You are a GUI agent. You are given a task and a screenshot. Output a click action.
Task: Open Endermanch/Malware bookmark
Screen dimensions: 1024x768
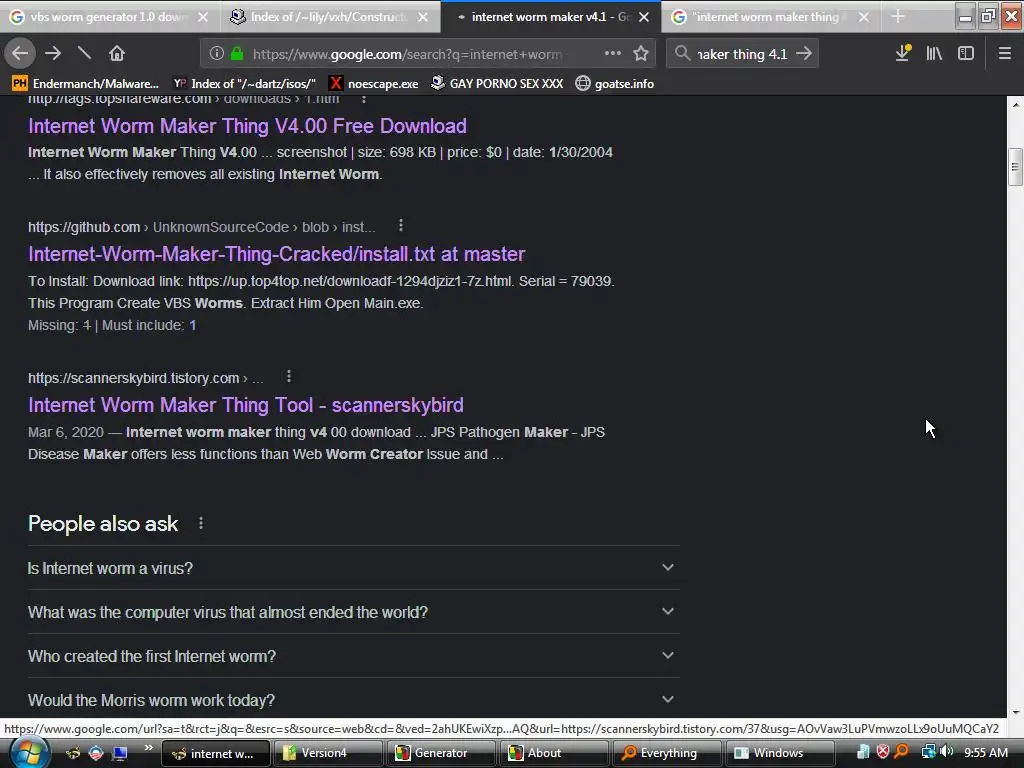pyautogui.click(x=86, y=84)
